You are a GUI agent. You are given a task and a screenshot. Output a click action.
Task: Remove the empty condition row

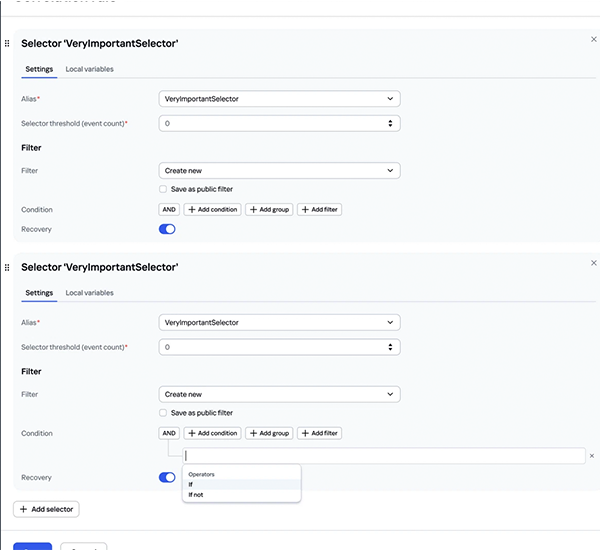[x=592, y=456]
